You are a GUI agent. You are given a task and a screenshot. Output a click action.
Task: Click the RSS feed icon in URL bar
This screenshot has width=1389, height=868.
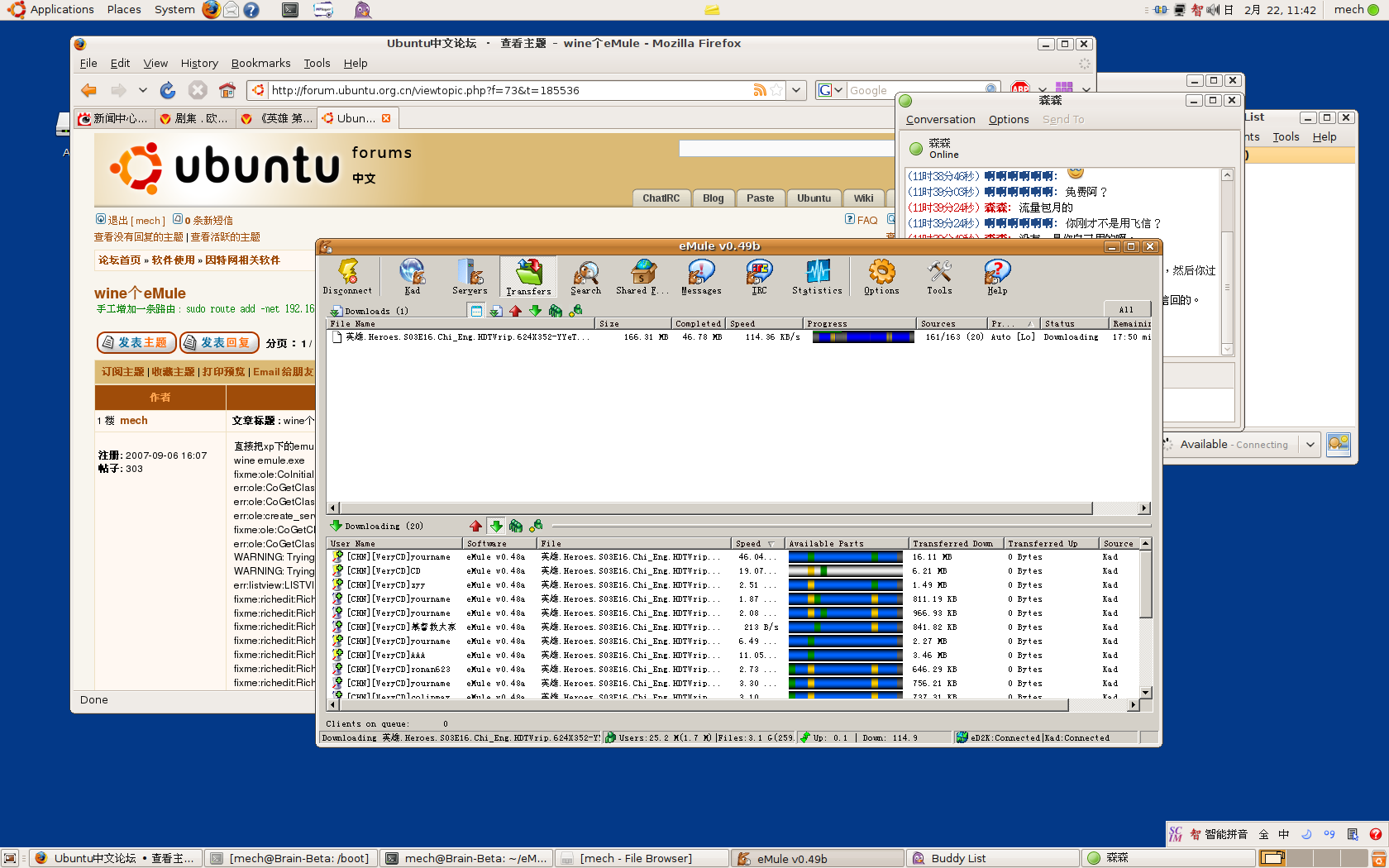click(759, 90)
